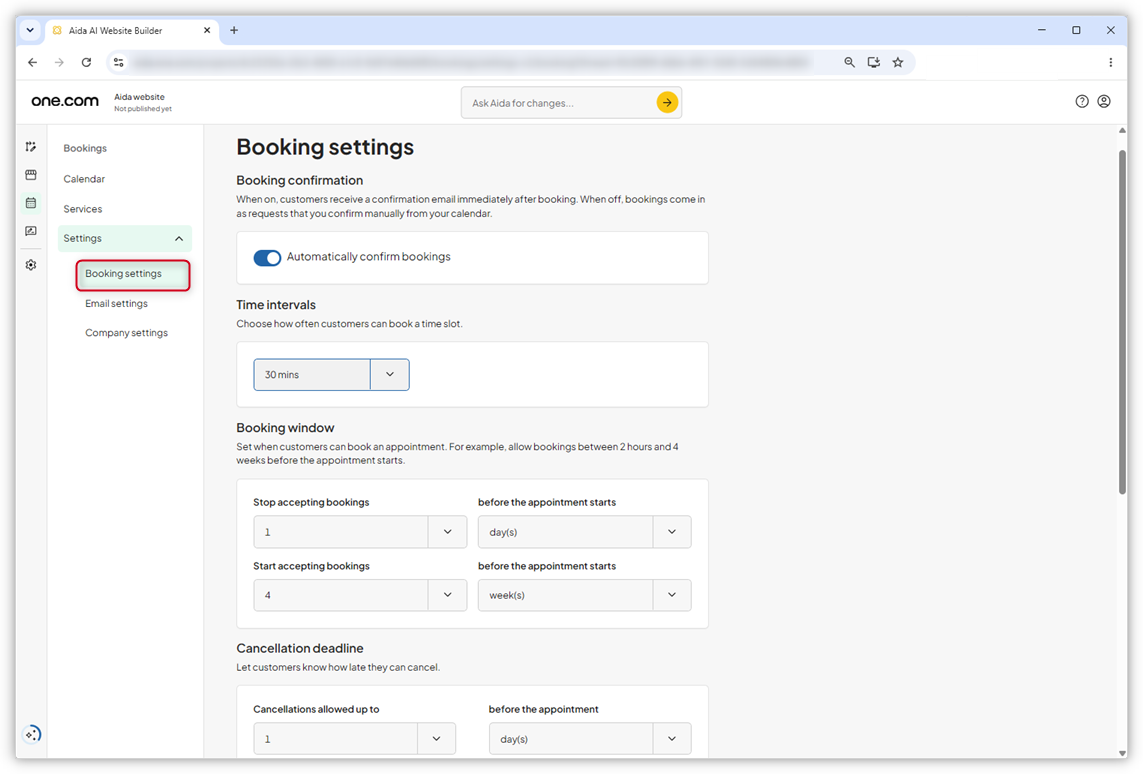The width and height of the screenshot is (1143, 774).
Task: Open Stop accepting bookings number dropdown
Action: pos(360,532)
